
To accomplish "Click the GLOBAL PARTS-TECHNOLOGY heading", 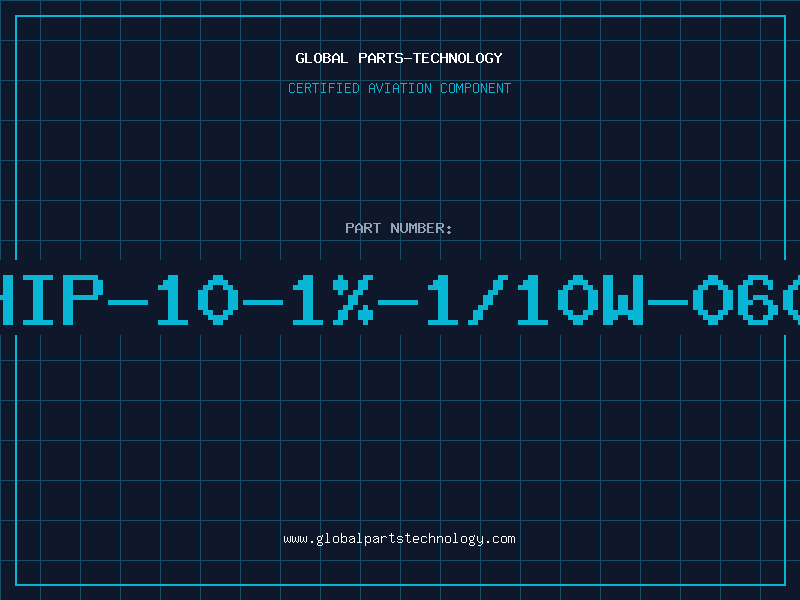I will coord(399,58).
